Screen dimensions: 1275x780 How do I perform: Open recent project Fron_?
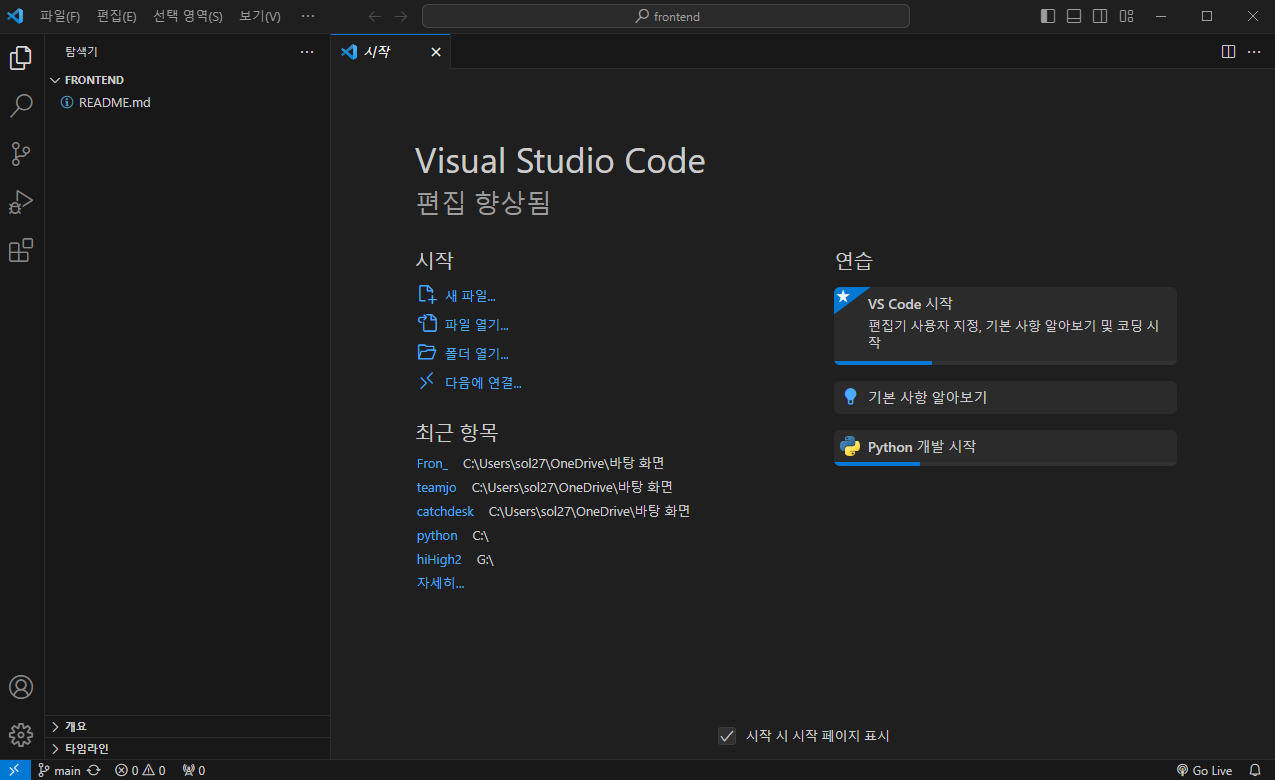pos(432,463)
